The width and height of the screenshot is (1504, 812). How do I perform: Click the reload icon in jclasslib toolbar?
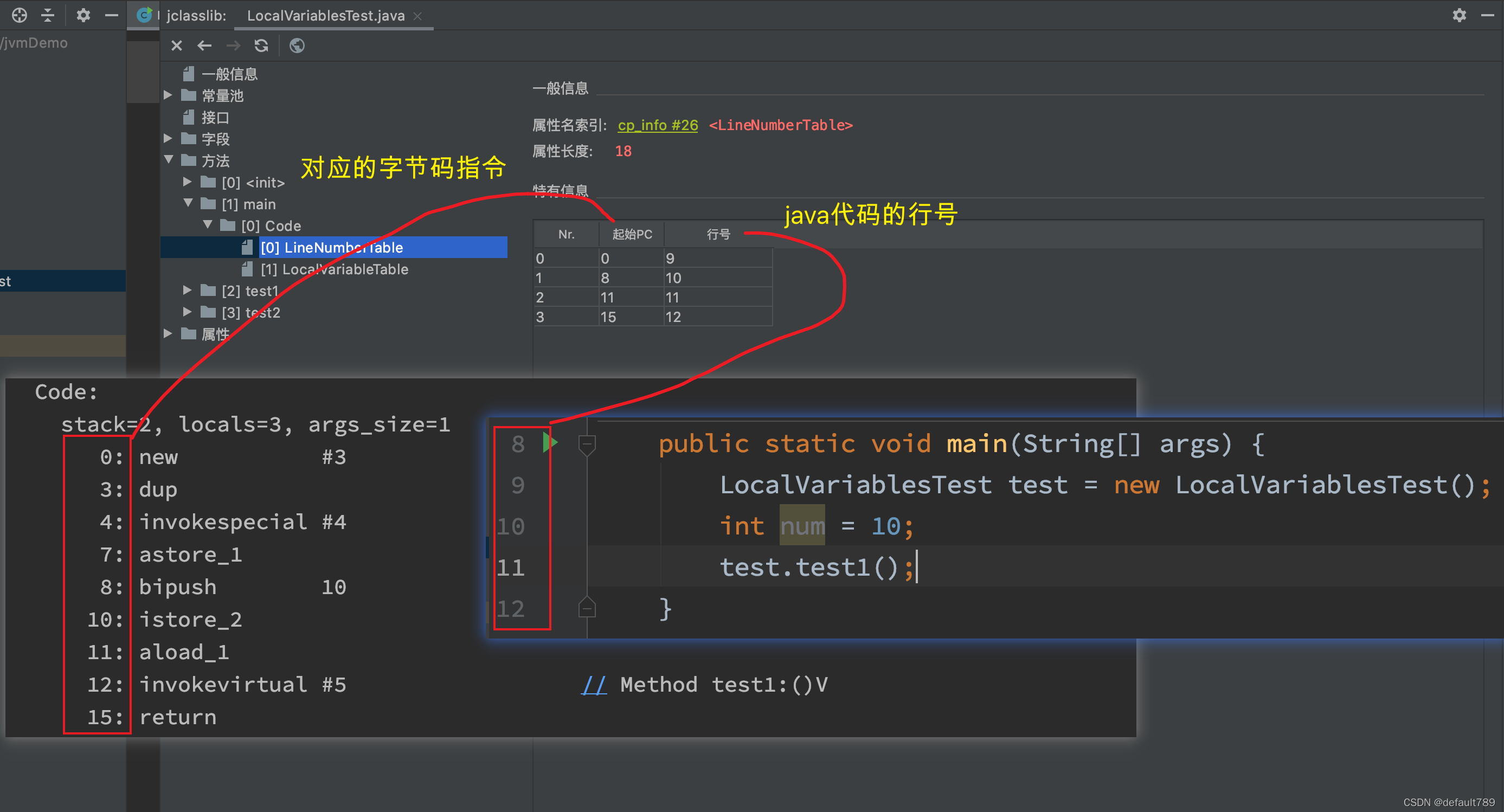pos(261,46)
